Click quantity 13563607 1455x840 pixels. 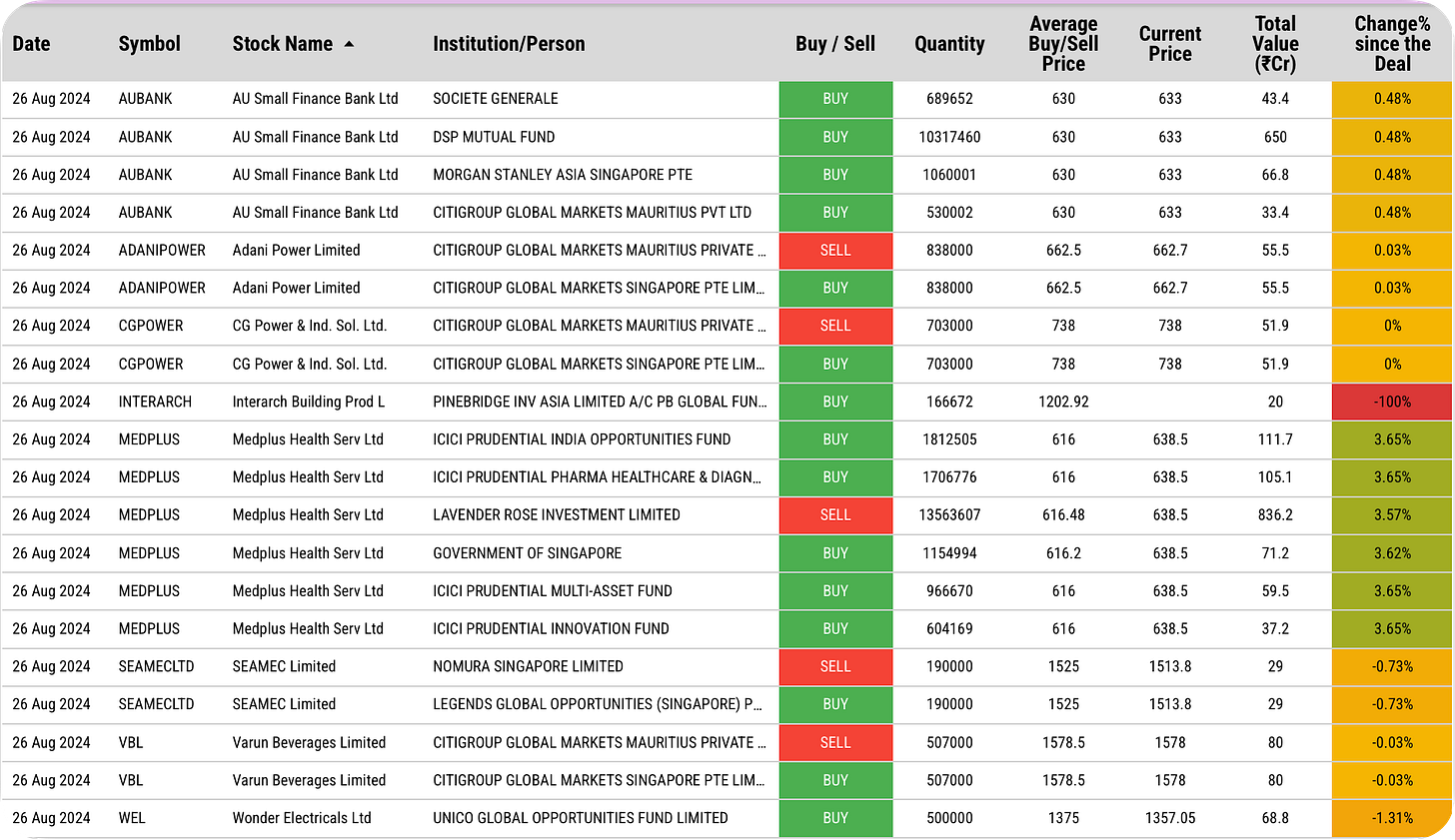coord(949,514)
